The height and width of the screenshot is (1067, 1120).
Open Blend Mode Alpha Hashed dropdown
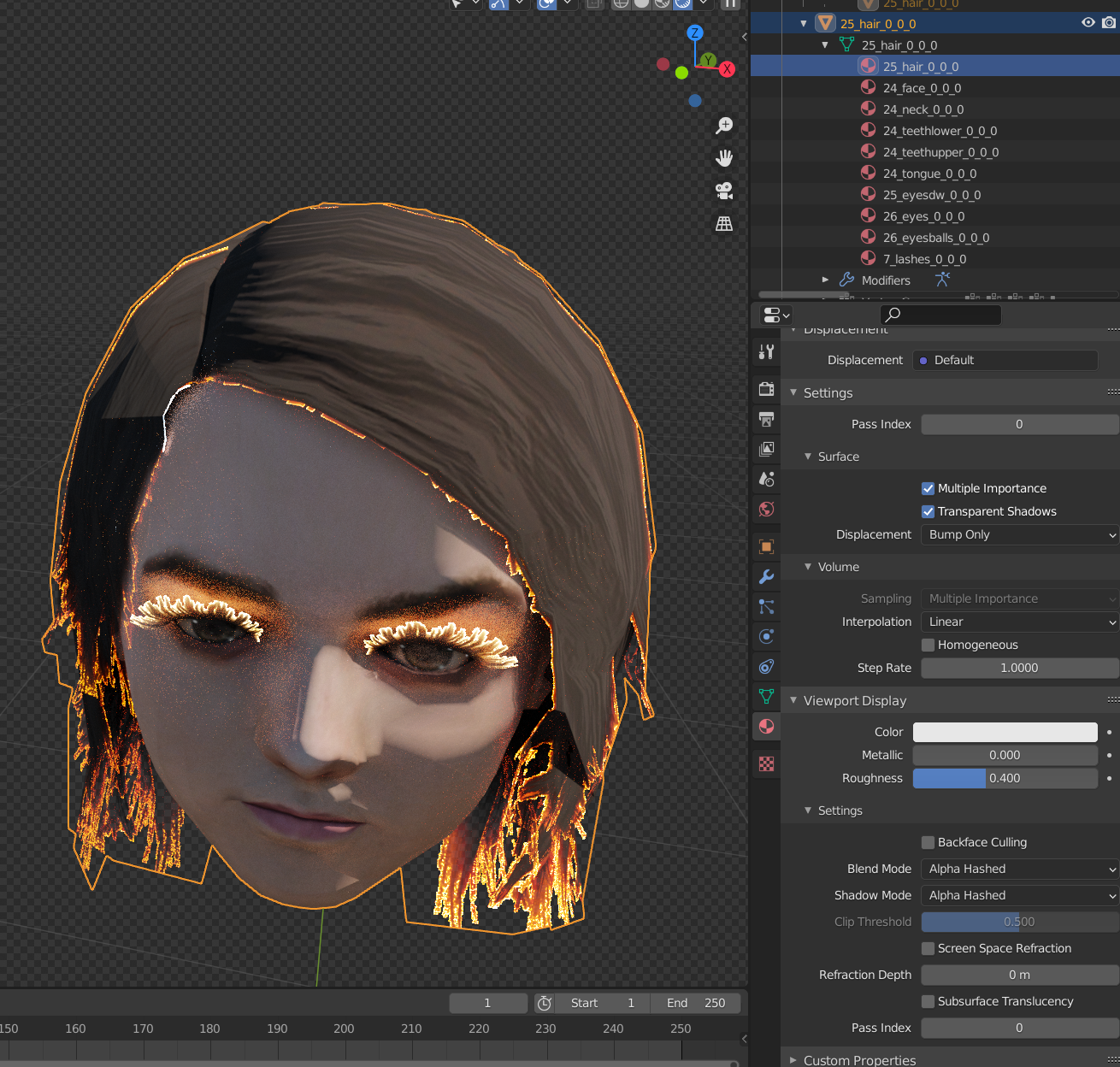click(1020, 869)
